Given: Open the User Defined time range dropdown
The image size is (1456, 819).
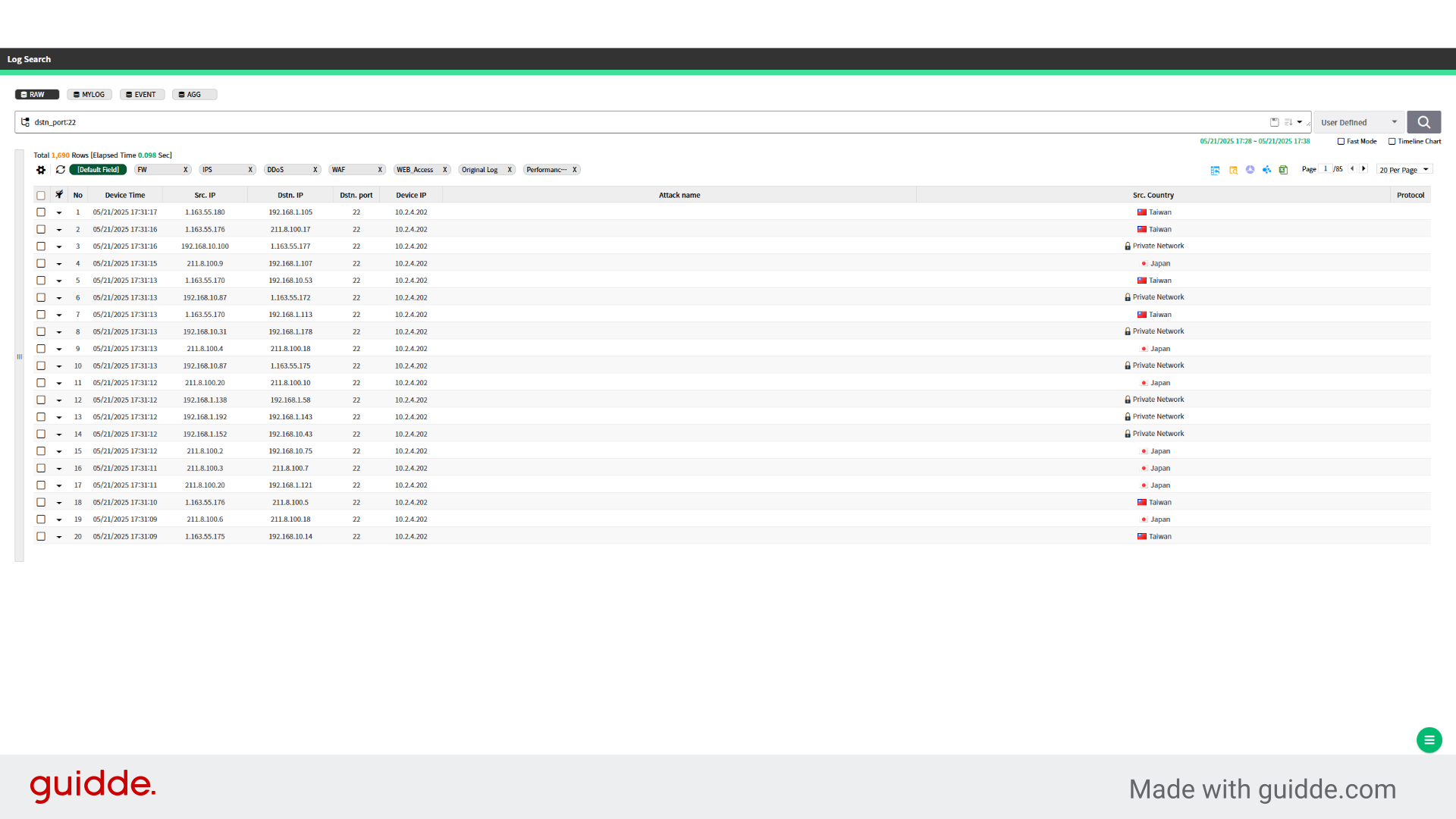Looking at the screenshot, I should (x=1358, y=122).
